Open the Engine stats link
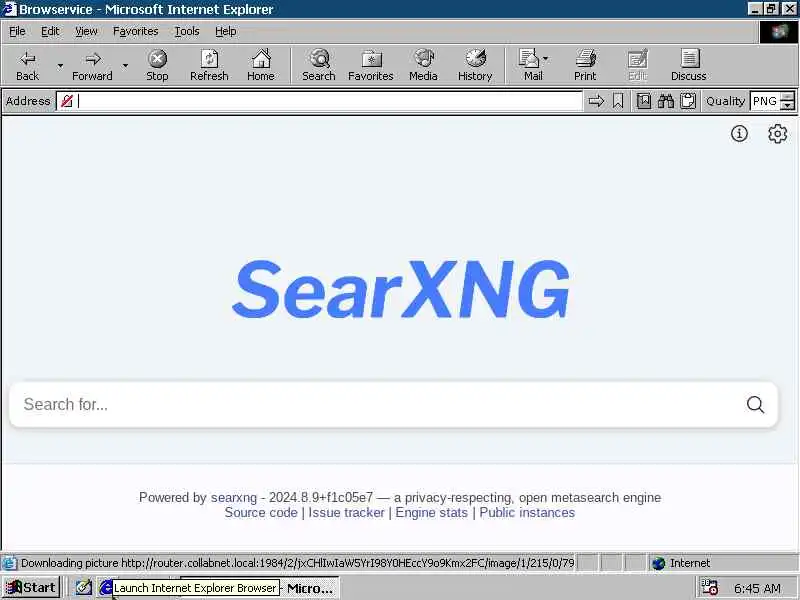Screen dimensions: 800x600 pos(432,513)
